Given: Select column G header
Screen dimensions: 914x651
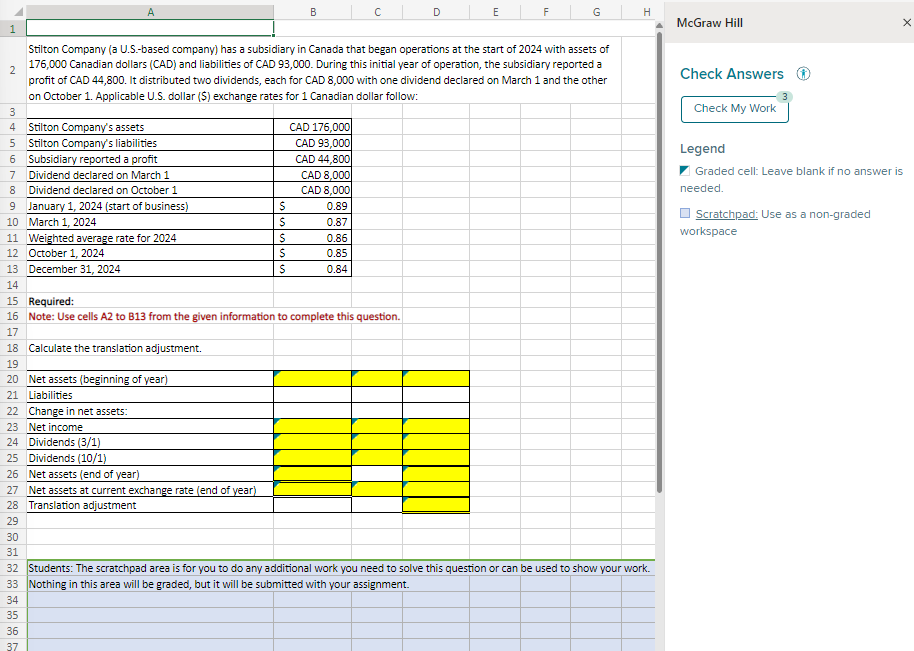Looking at the screenshot, I should pyautogui.click(x=596, y=12).
